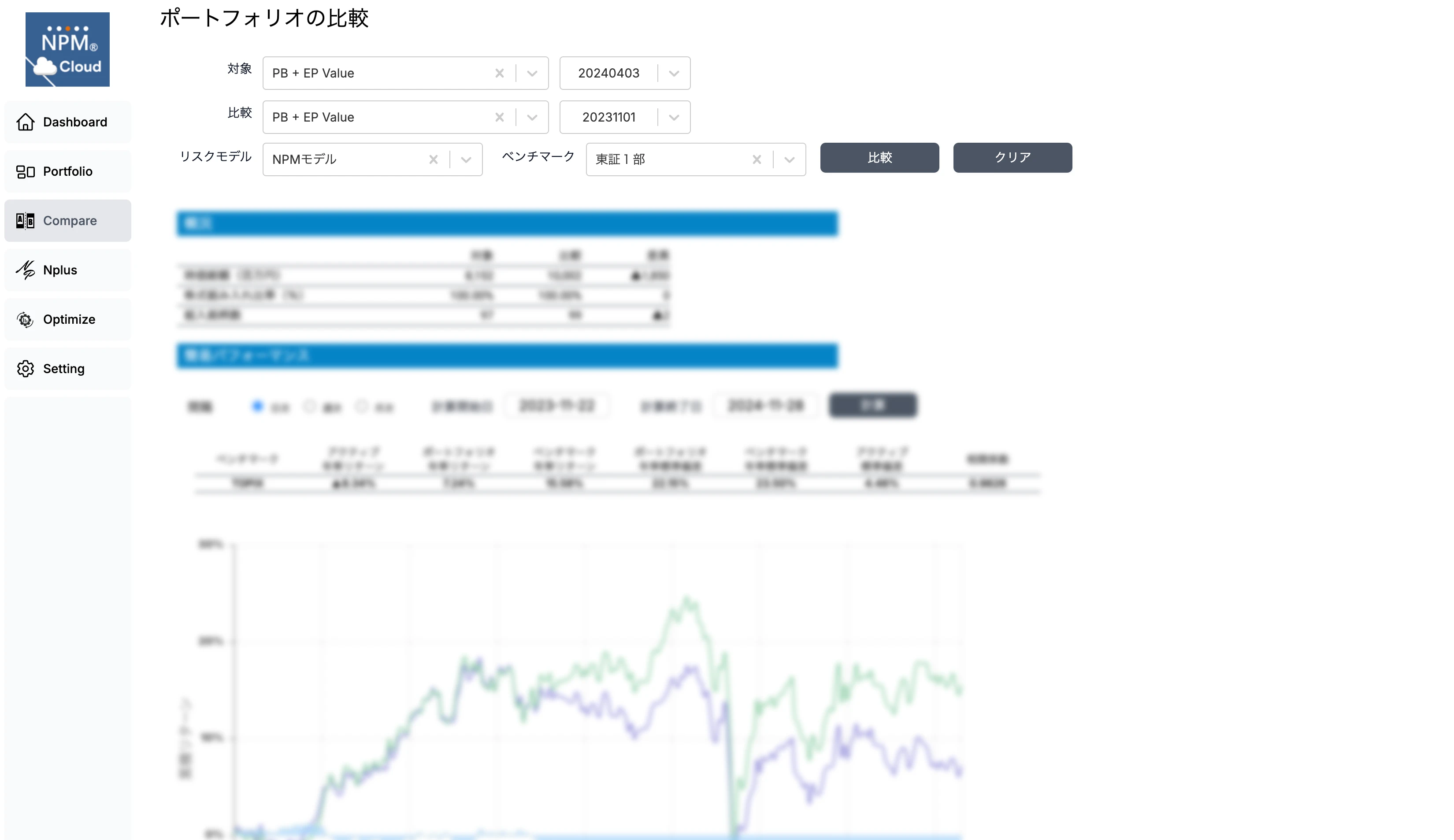Clear the 対象 portfolio selection
Image resolution: width=1454 pixels, height=840 pixels.
[x=499, y=73]
